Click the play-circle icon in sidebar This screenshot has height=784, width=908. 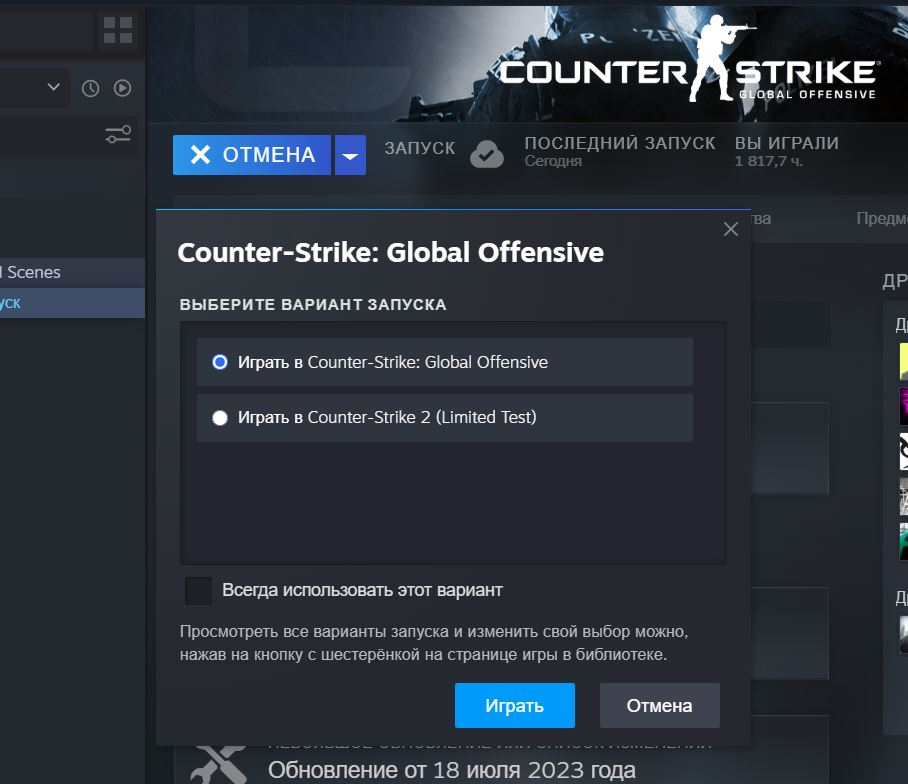point(122,88)
